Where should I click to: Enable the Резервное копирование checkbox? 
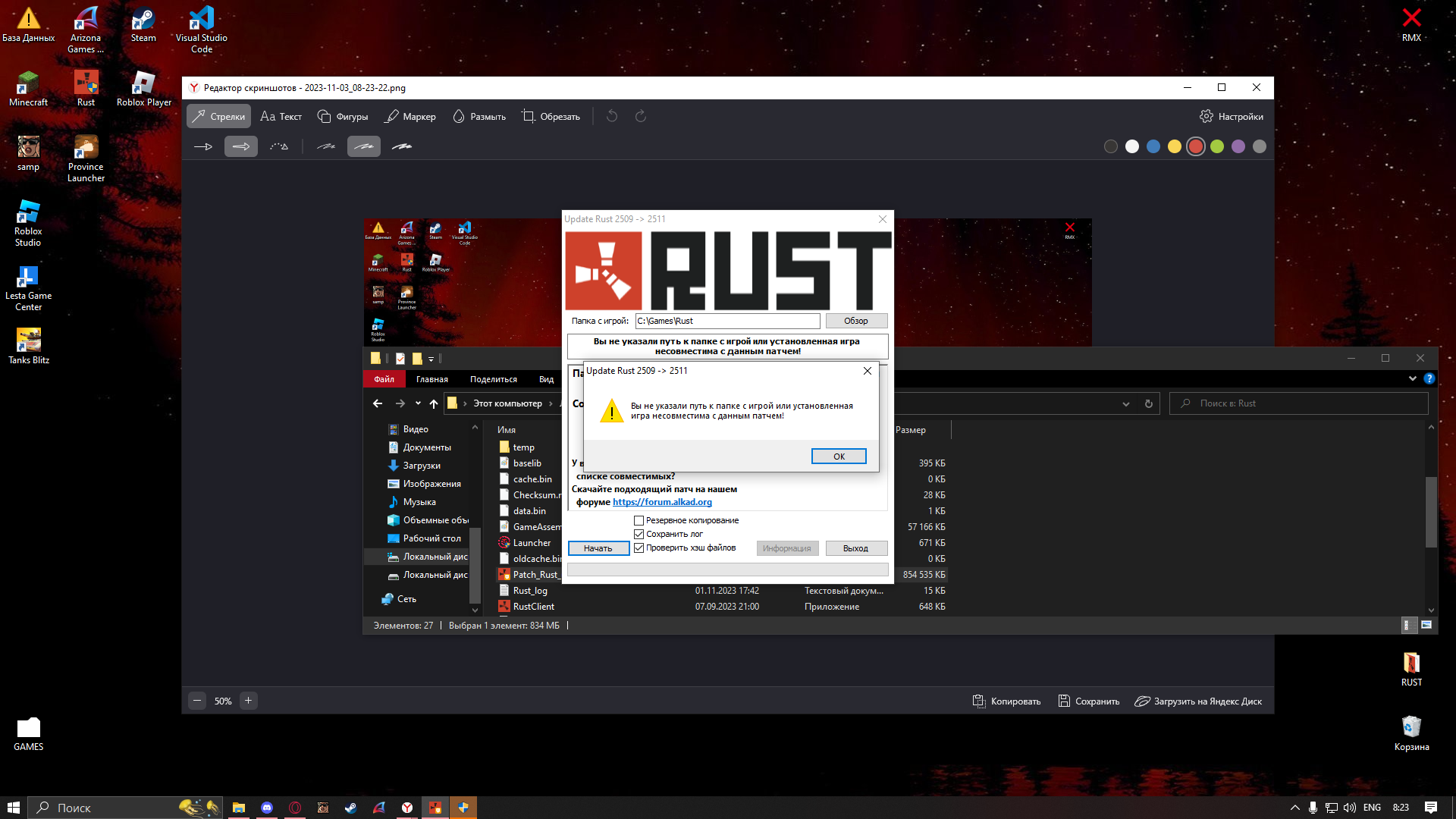point(639,520)
